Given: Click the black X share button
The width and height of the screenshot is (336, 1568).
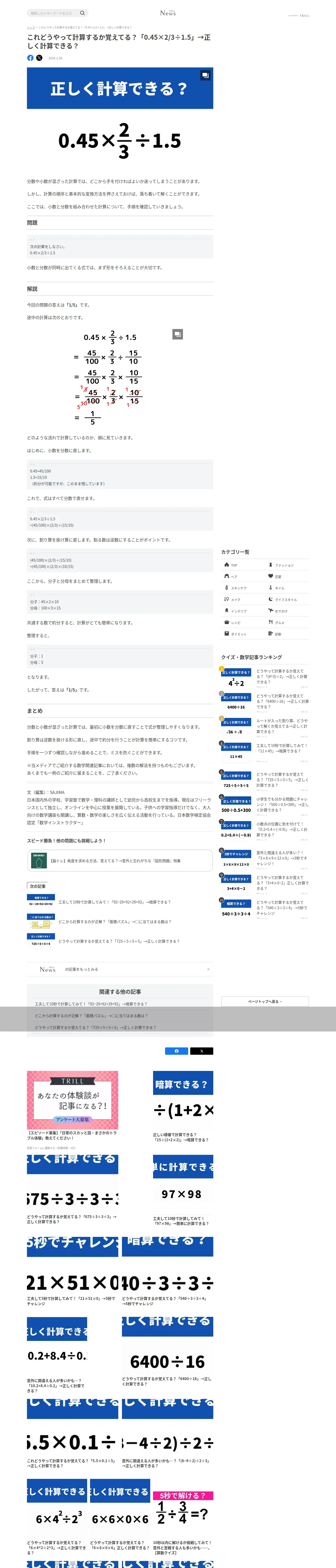Looking at the screenshot, I should coord(202,1051).
